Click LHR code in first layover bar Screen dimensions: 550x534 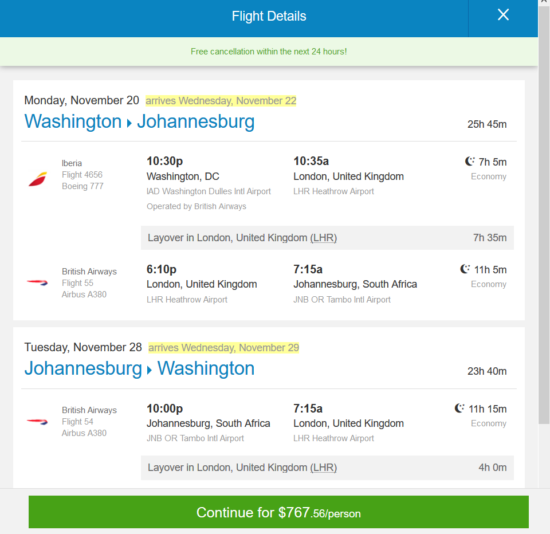323,238
